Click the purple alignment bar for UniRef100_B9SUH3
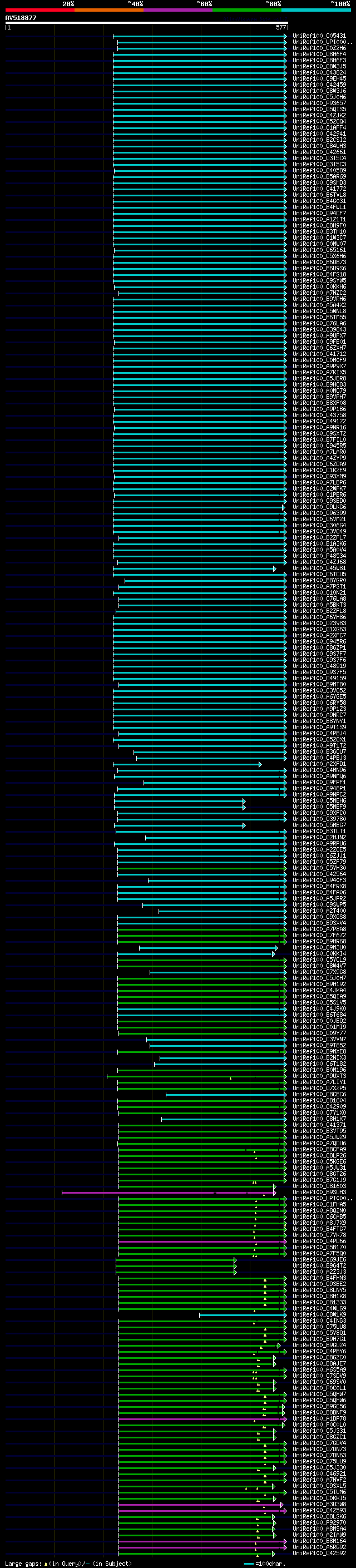This screenshot has height=1568, width=356. (169, 1193)
